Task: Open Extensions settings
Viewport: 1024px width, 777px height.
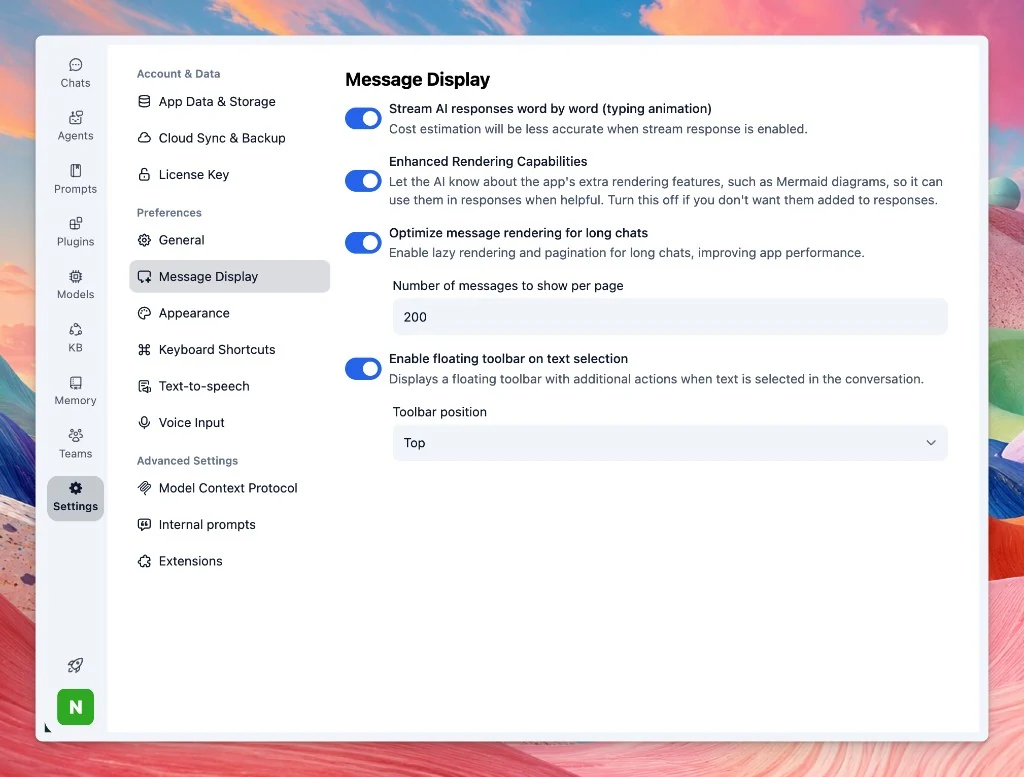Action: click(229, 561)
